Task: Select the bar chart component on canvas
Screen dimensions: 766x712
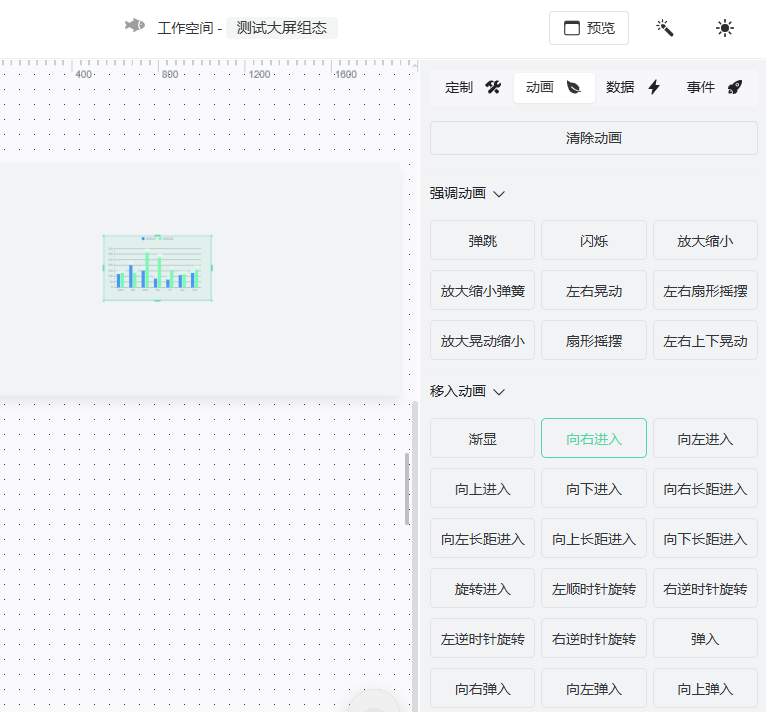Action: coord(157,268)
